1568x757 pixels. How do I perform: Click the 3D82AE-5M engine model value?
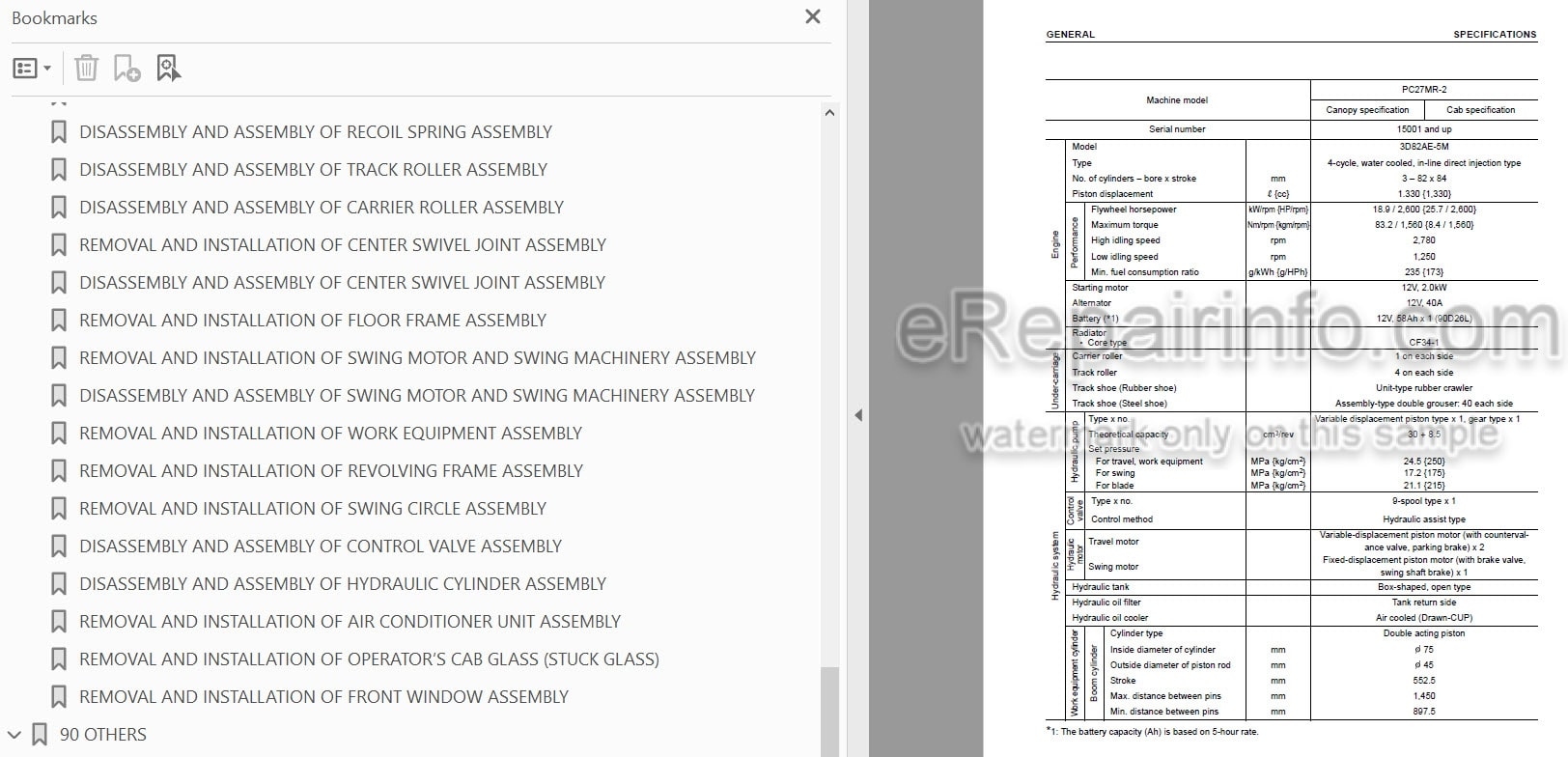1424,147
